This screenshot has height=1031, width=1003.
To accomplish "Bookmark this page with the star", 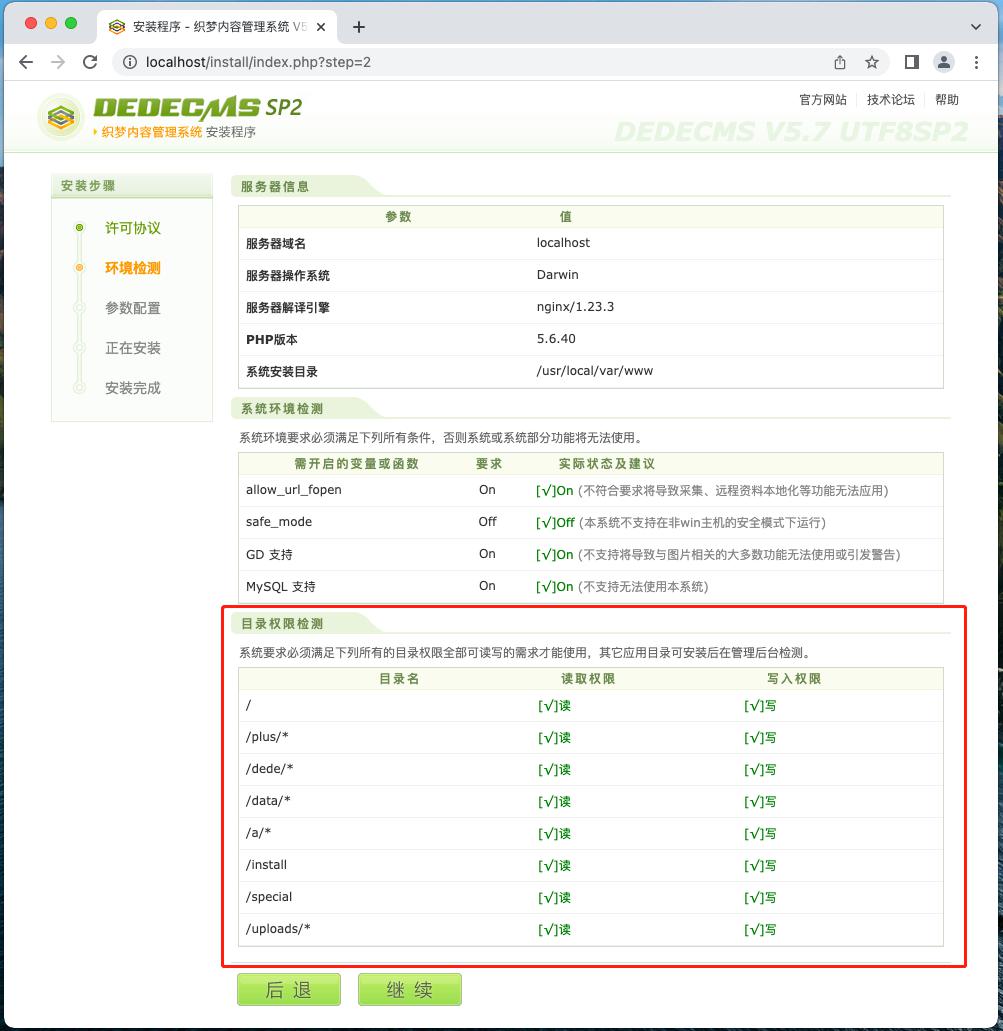I will (x=872, y=62).
